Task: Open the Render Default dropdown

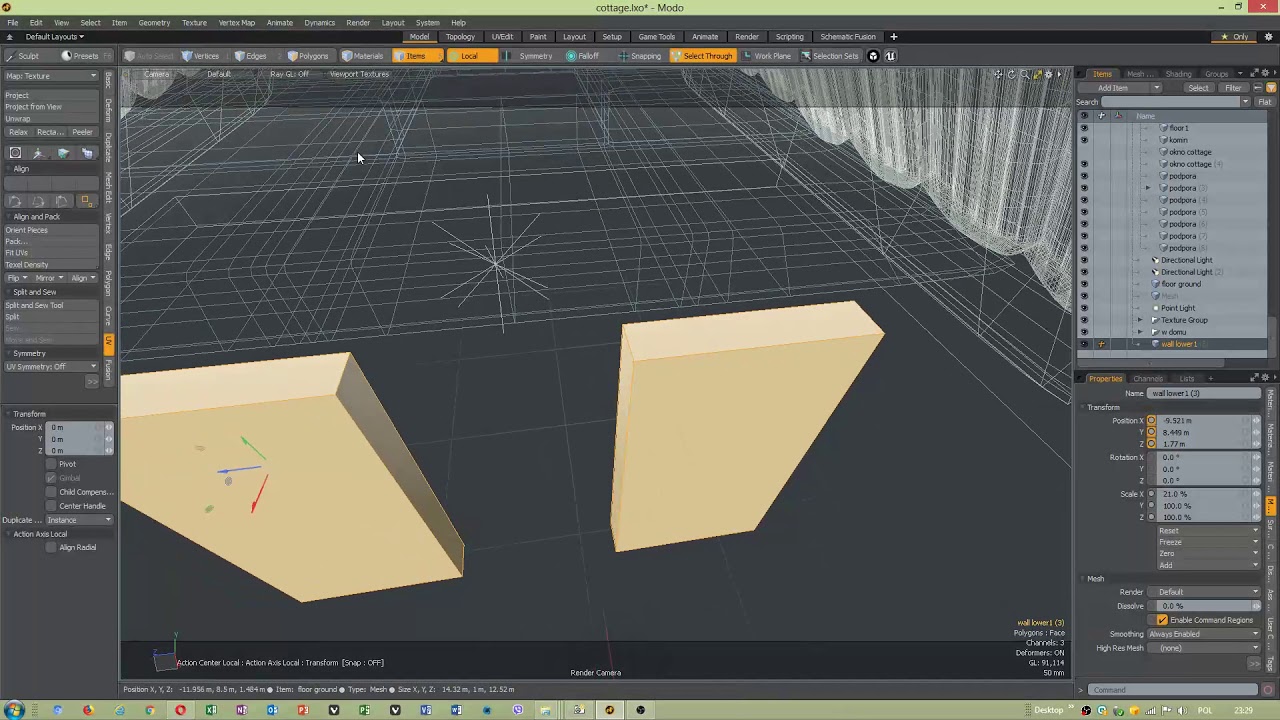Action: [1203, 592]
